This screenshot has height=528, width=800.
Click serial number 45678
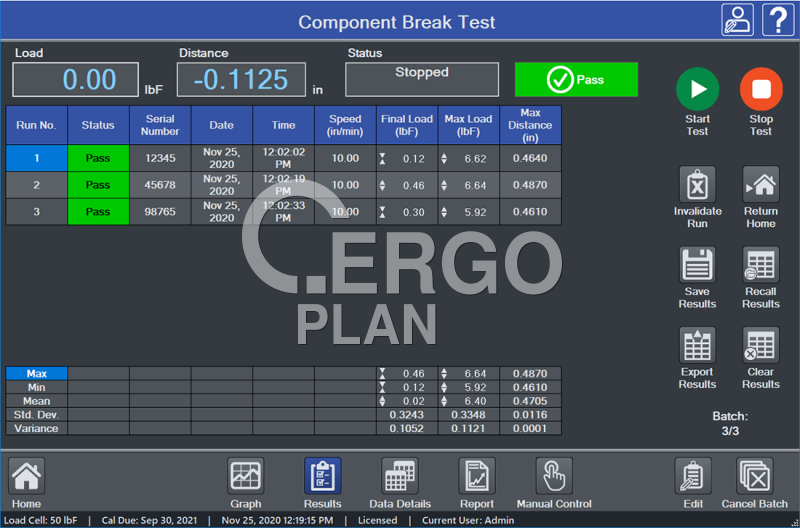160,185
